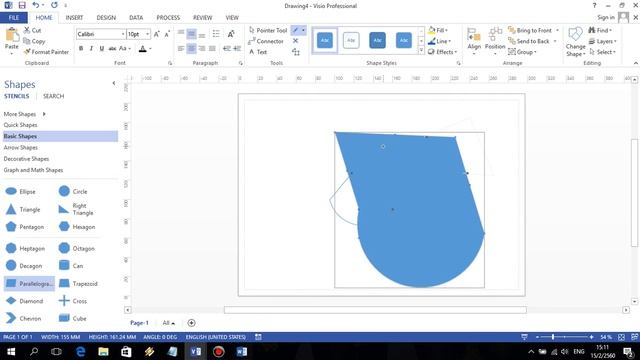Click Bring to Front
Image resolution: width=640 pixels, height=360 pixels.
pos(530,30)
